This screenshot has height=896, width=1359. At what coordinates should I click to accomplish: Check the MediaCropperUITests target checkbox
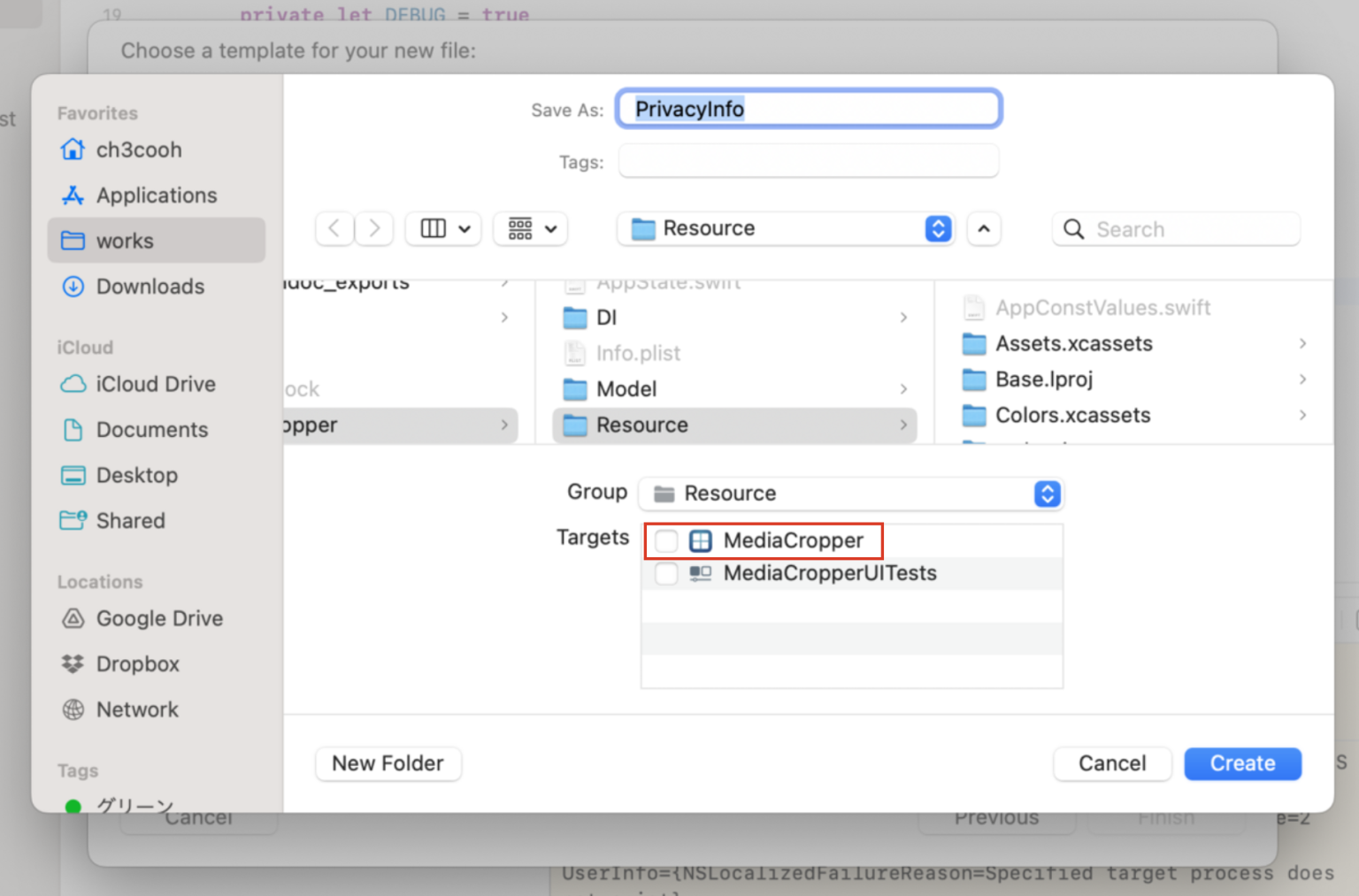[666, 573]
